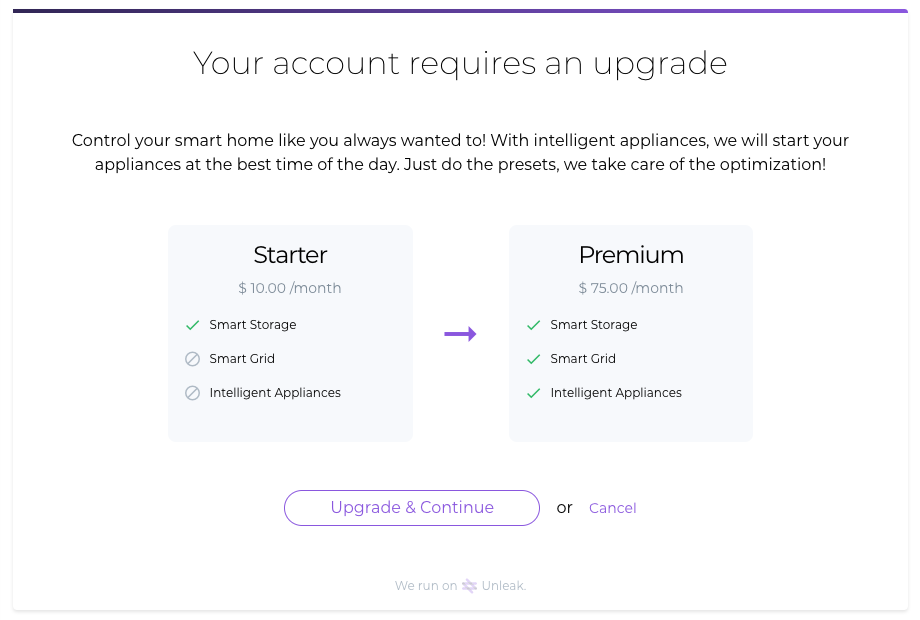Screen dimensions: 920x620
Task: Click the $ 10.00 /month price
Action: [x=290, y=288]
